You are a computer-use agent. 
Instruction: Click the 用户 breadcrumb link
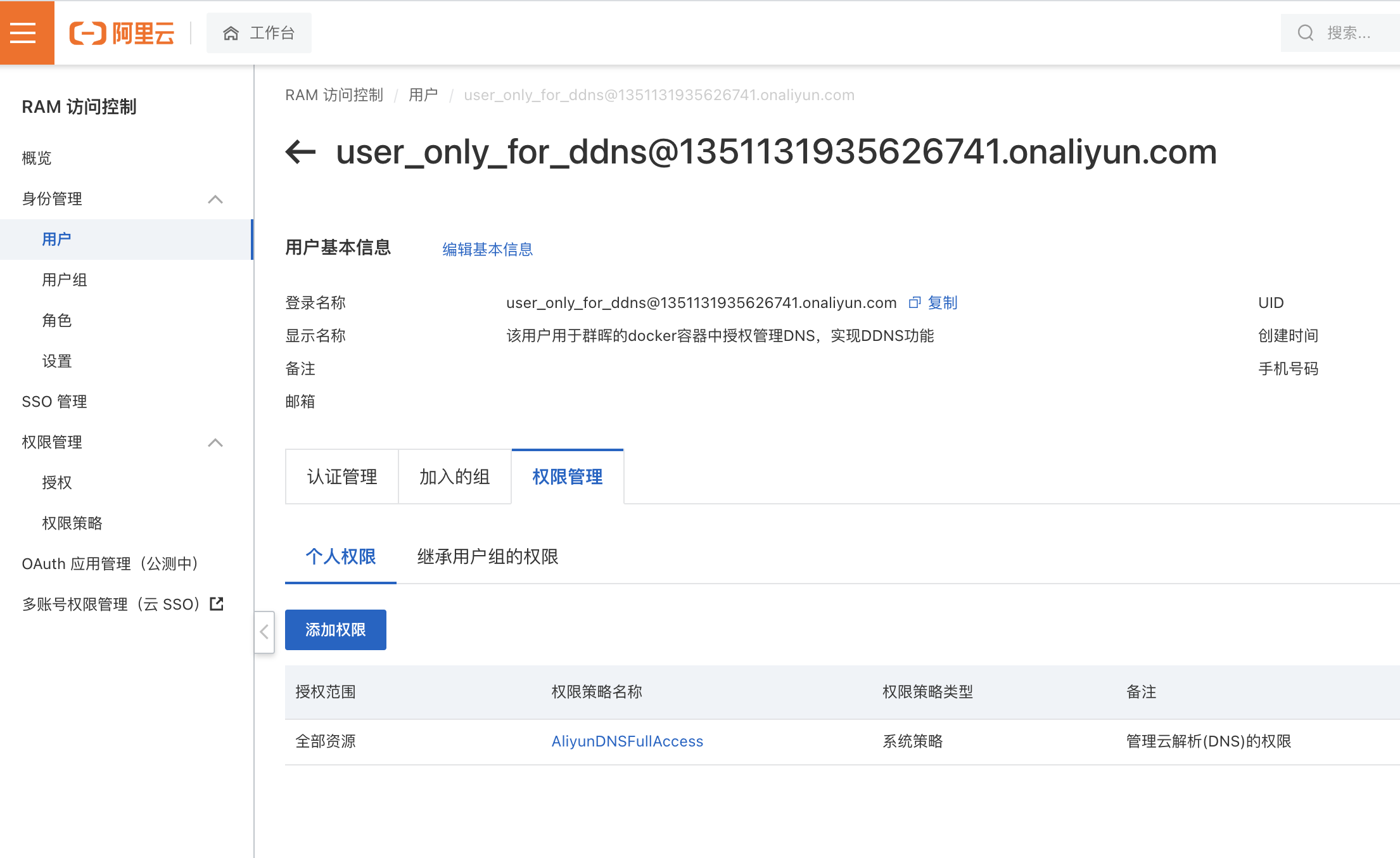(423, 95)
